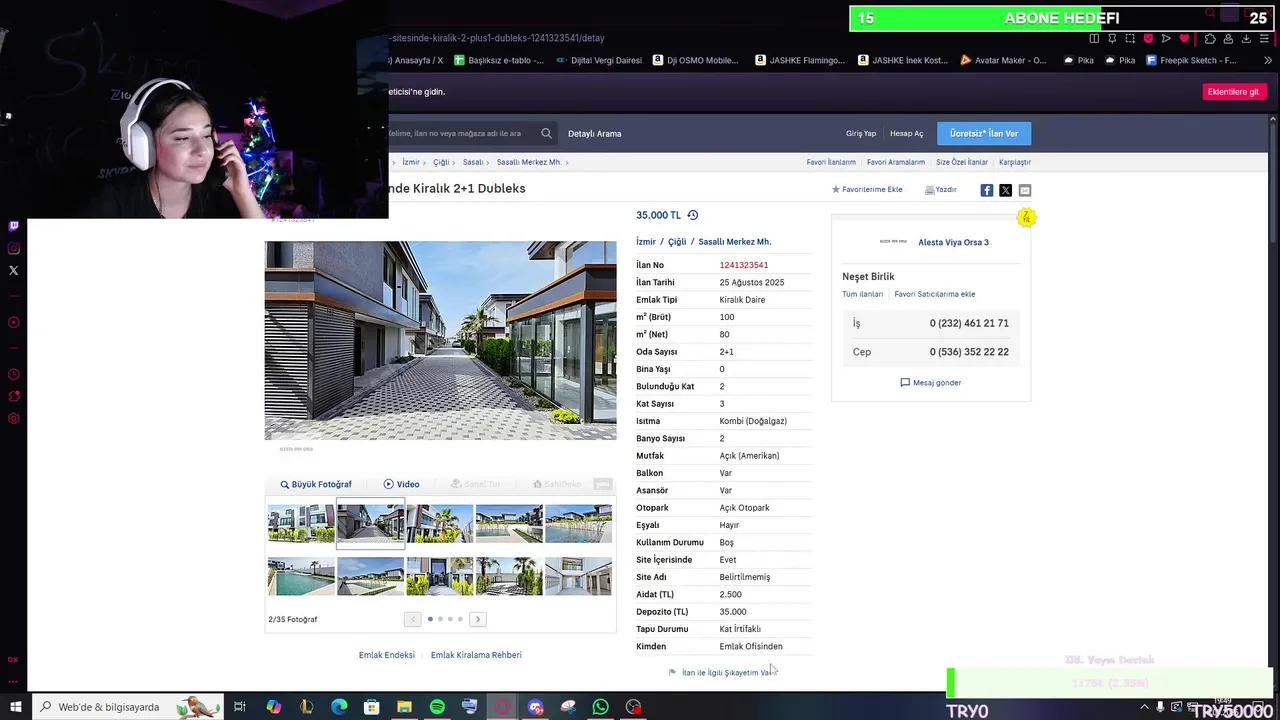Open Alesta Viya Orsa 3 store link

pyautogui.click(x=953, y=242)
